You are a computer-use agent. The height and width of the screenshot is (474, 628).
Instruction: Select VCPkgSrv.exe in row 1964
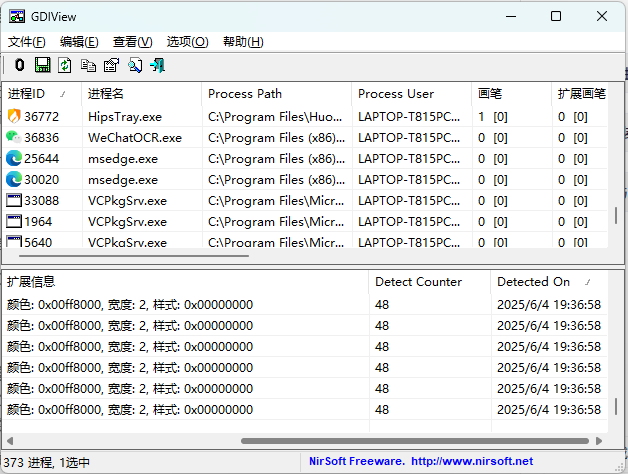coord(127,222)
